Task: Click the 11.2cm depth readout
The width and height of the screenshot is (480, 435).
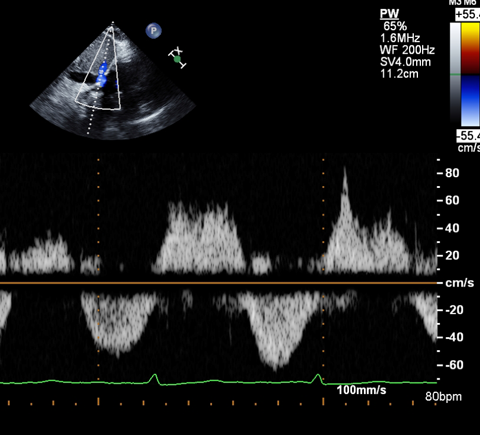Action: 399,74
